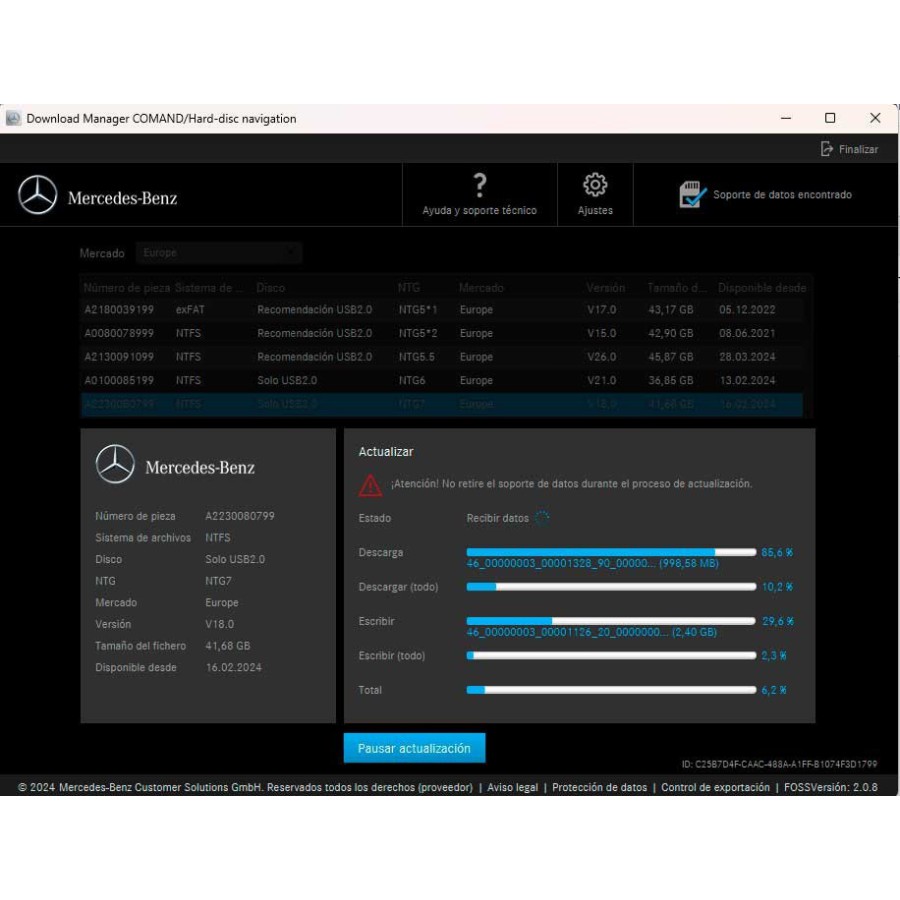This screenshot has height=900, width=900.
Task: Click the Mercedes-Benz star in the details panel
Action: [x=117, y=463]
